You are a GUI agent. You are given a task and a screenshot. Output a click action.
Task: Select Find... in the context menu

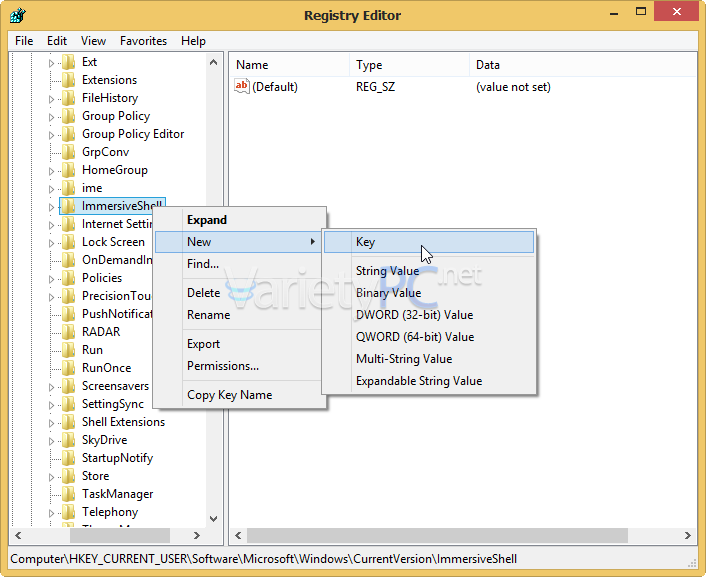click(x=239, y=264)
